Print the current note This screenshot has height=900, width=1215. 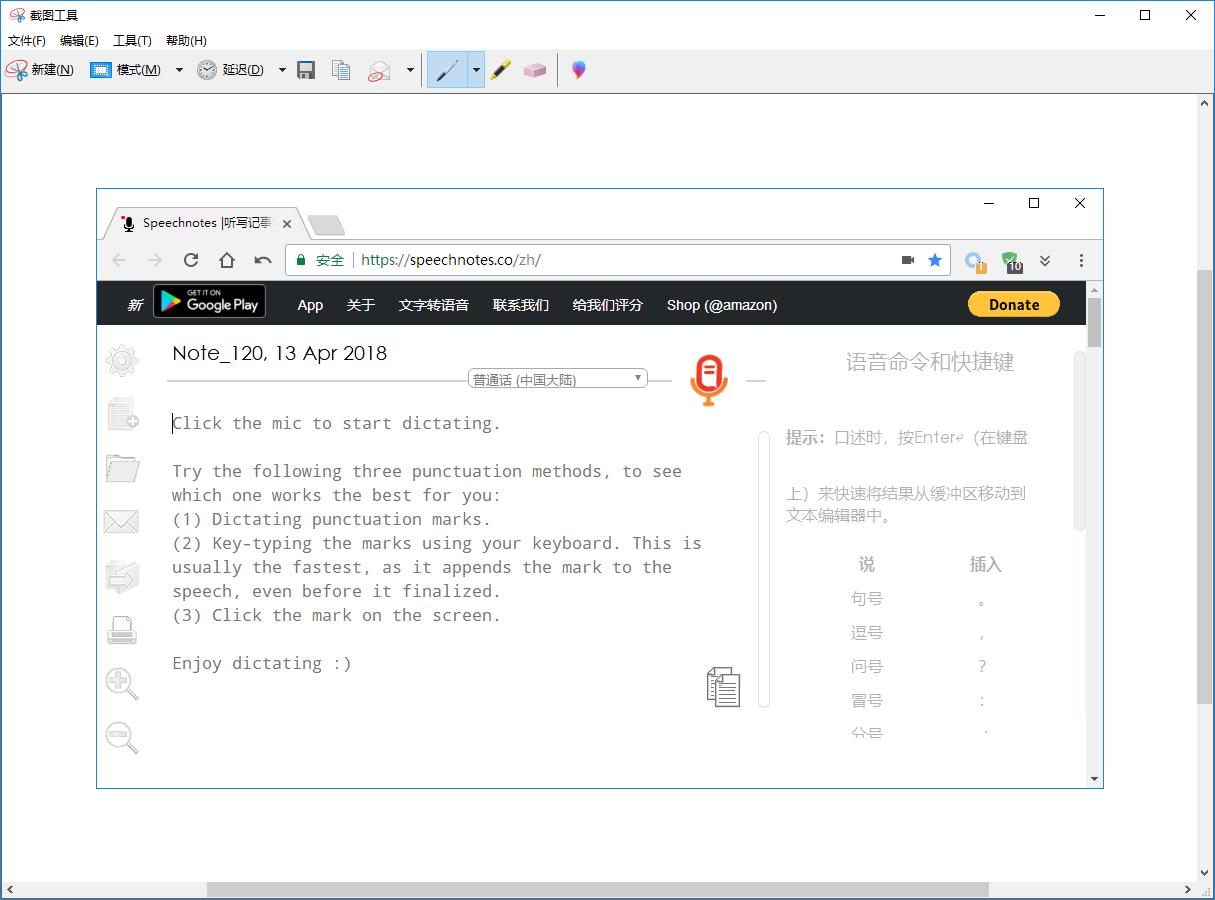(122, 629)
